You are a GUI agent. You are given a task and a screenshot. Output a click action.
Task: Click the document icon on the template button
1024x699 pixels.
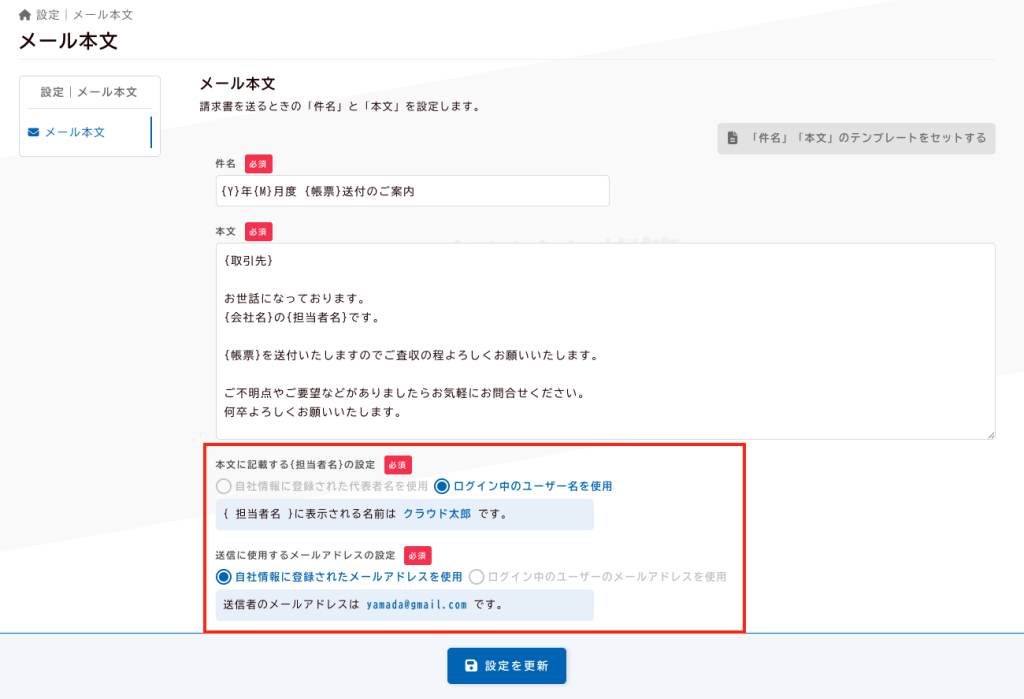click(x=732, y=138)
